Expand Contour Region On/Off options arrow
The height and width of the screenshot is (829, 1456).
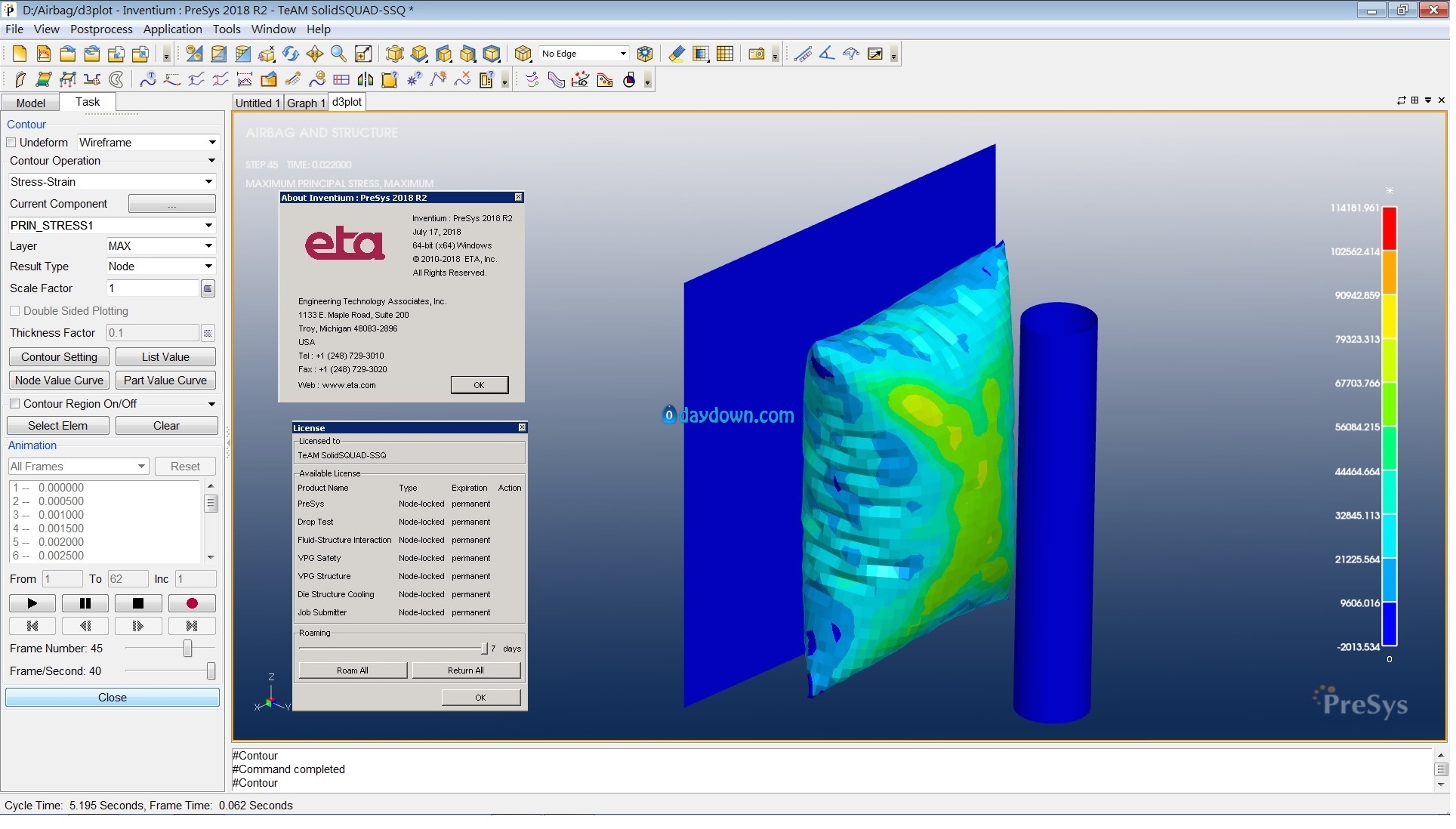[x=211, y=404]
